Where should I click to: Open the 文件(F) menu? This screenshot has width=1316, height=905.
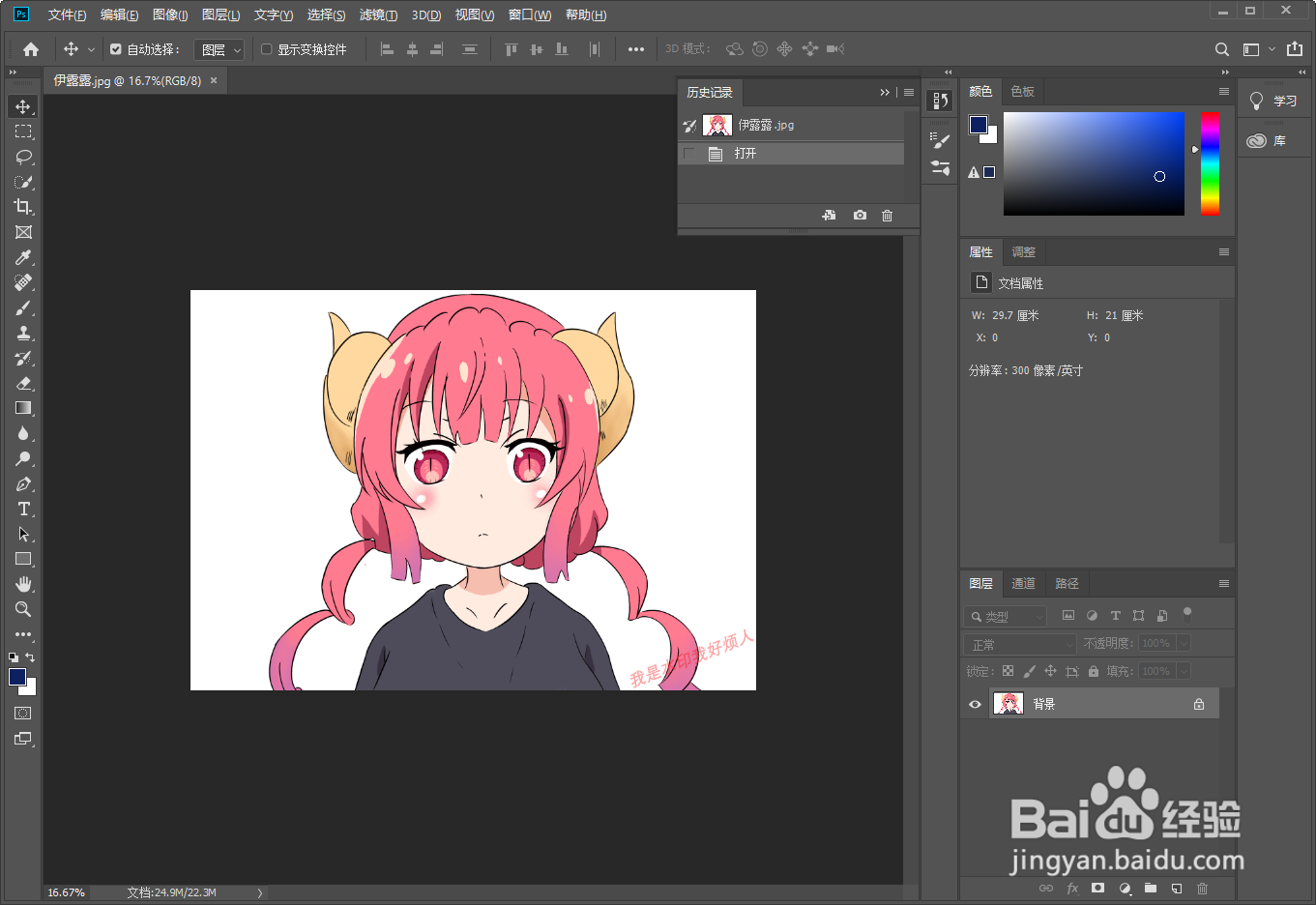(67, 15)
